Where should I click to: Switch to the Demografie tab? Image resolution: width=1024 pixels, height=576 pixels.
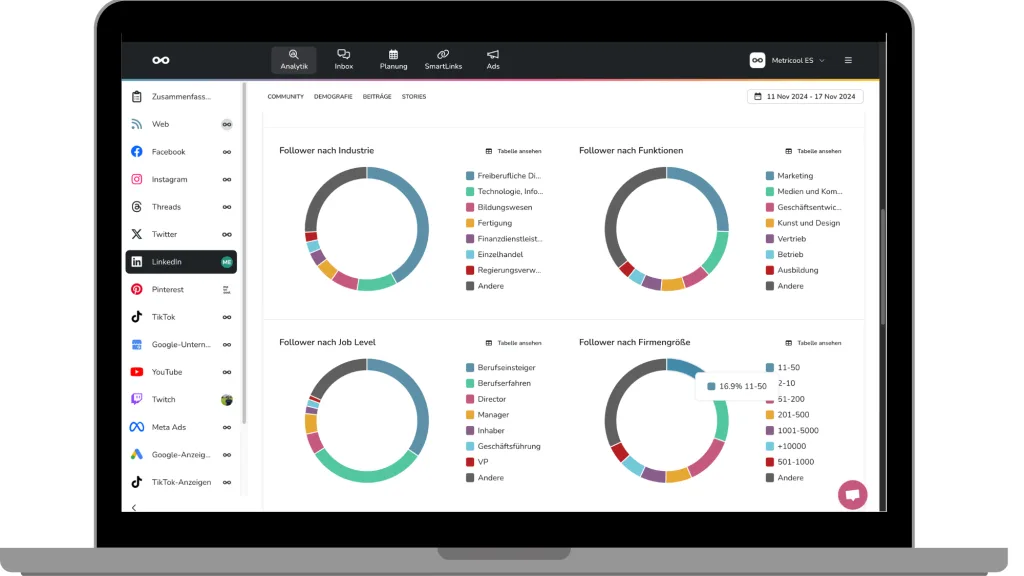(x=332, y=97)
